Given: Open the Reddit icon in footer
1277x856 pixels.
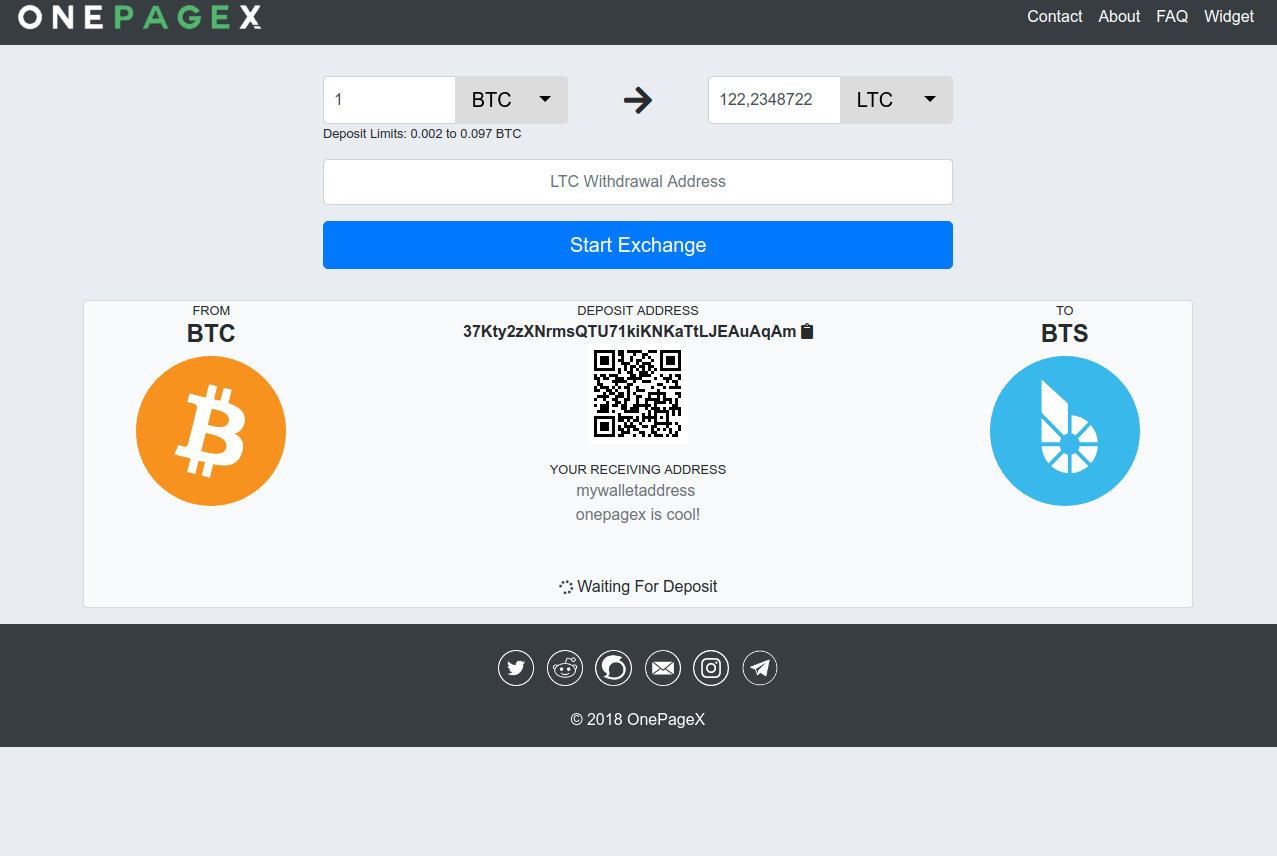Looking at the screenshot, I should [565, 668].
